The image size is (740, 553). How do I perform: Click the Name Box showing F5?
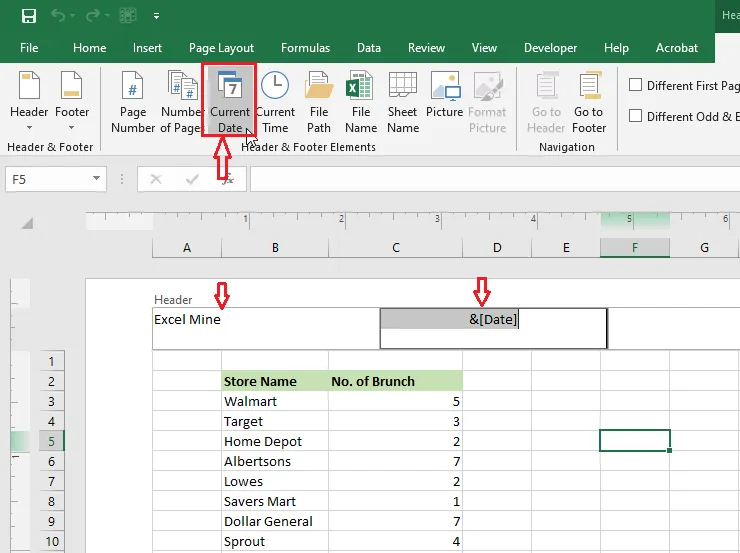coord(47,179)
